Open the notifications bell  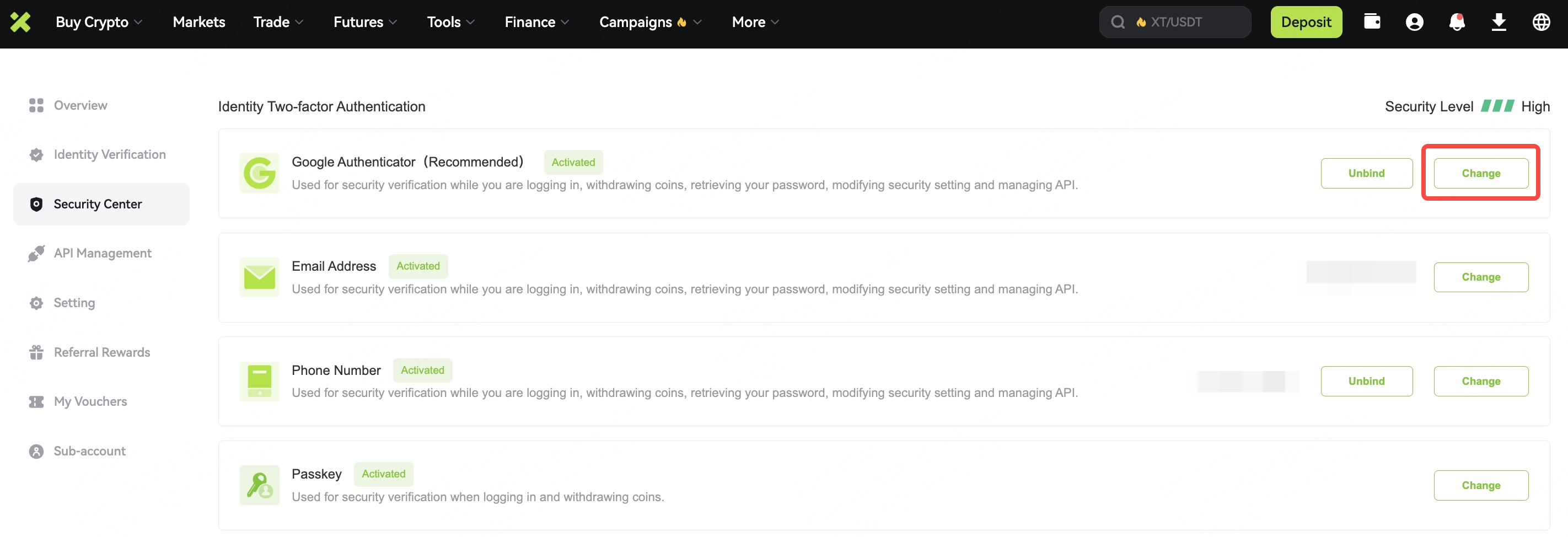click(1457, 22)
